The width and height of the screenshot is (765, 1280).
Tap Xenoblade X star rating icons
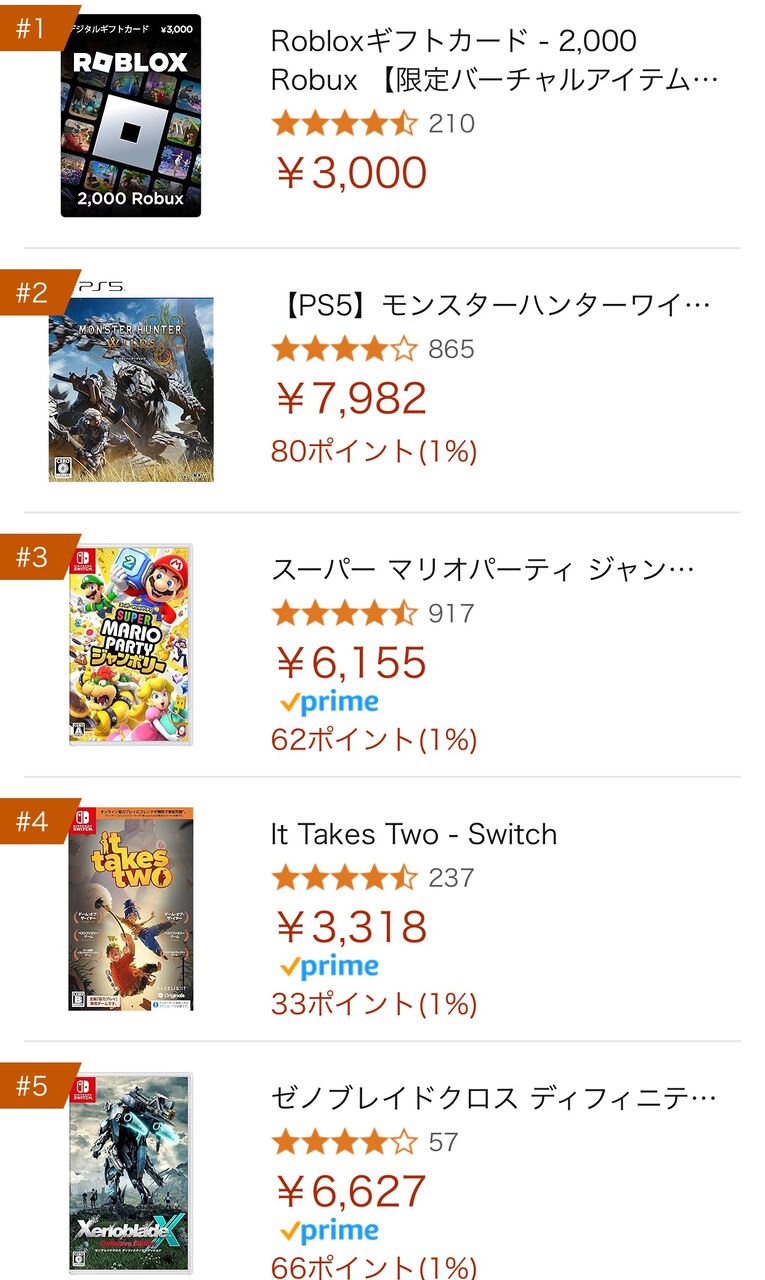[x=343, y=1142]
